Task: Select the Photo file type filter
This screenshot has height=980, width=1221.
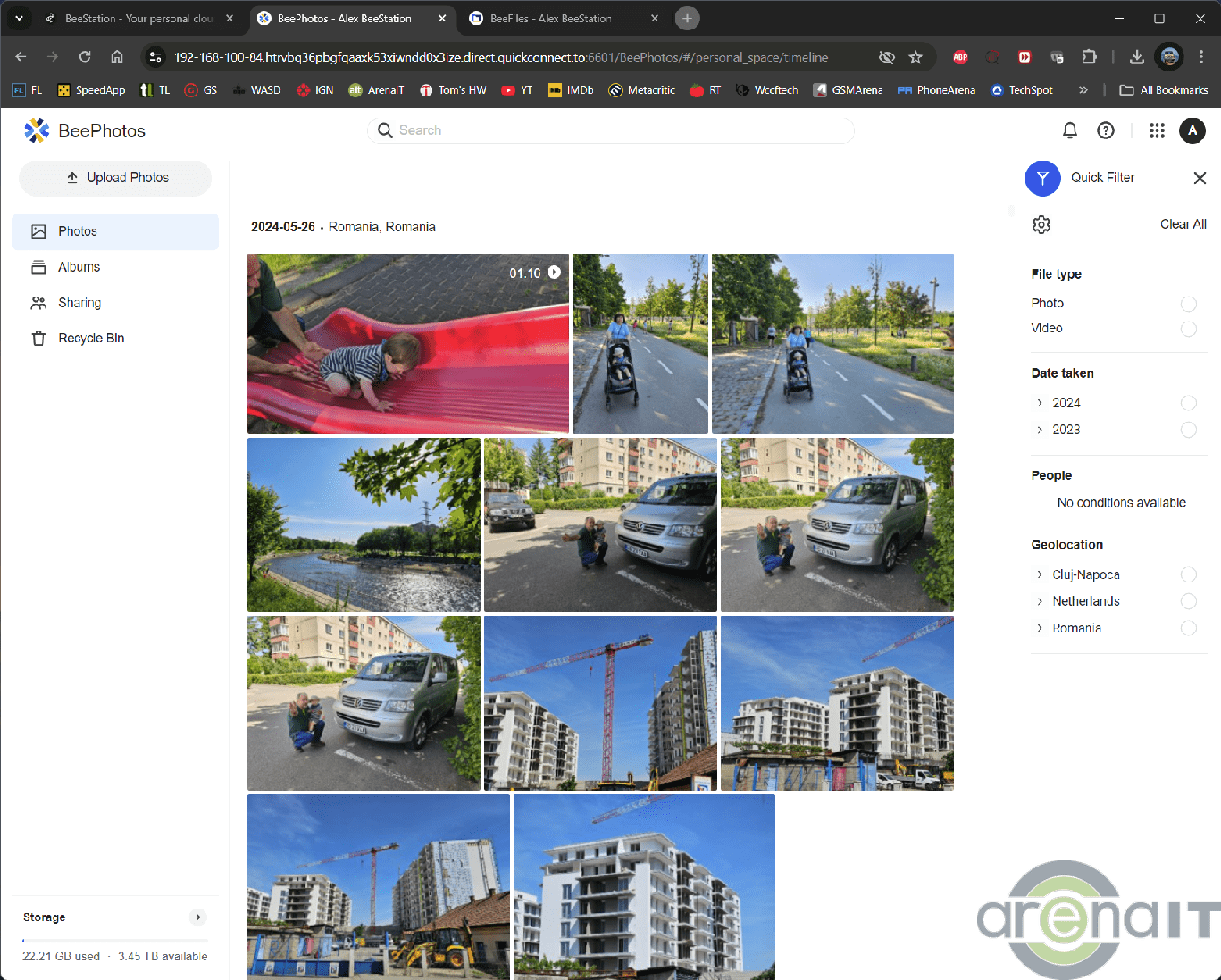Action: coord(1188,304)
